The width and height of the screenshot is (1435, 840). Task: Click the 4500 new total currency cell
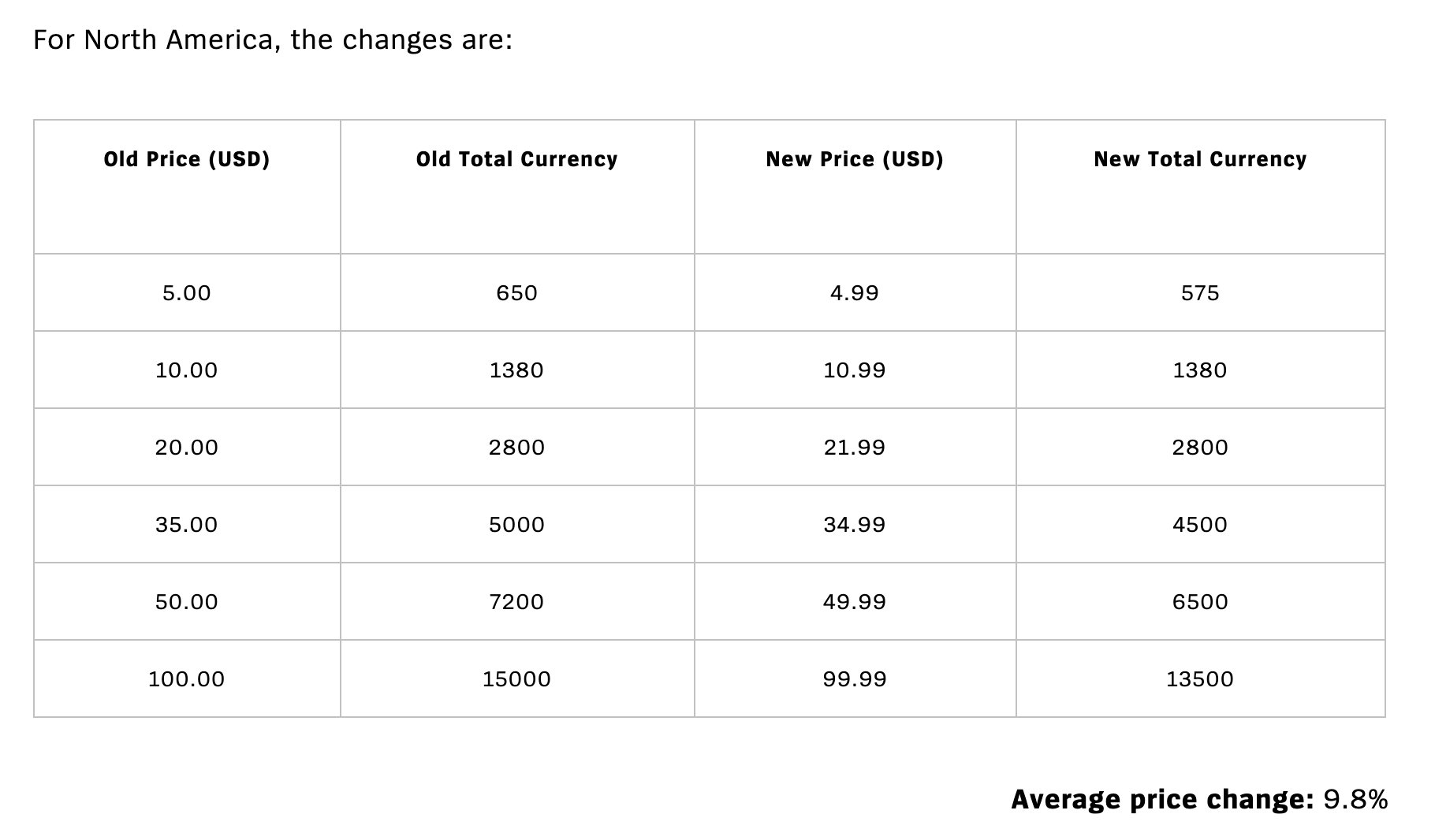[1200, 525]
